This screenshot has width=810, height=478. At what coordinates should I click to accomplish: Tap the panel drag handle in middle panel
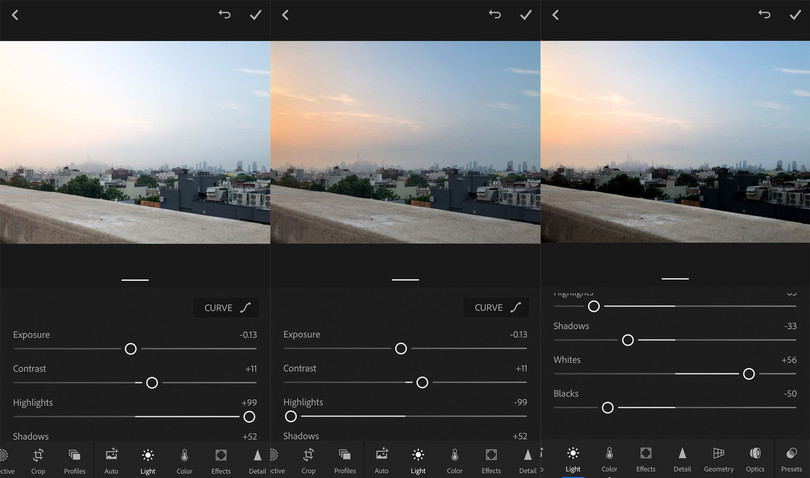(x=405, y=279)
